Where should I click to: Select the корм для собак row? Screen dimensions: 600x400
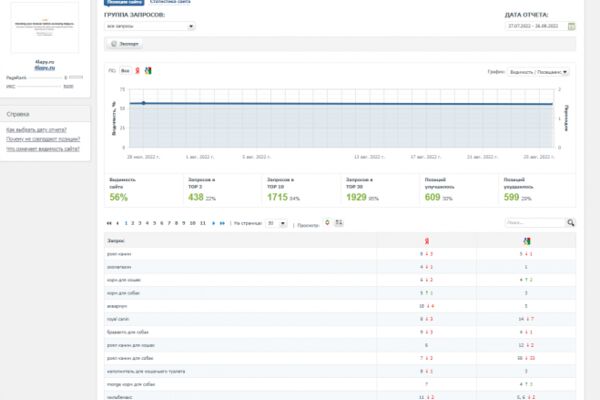(340, 293)
